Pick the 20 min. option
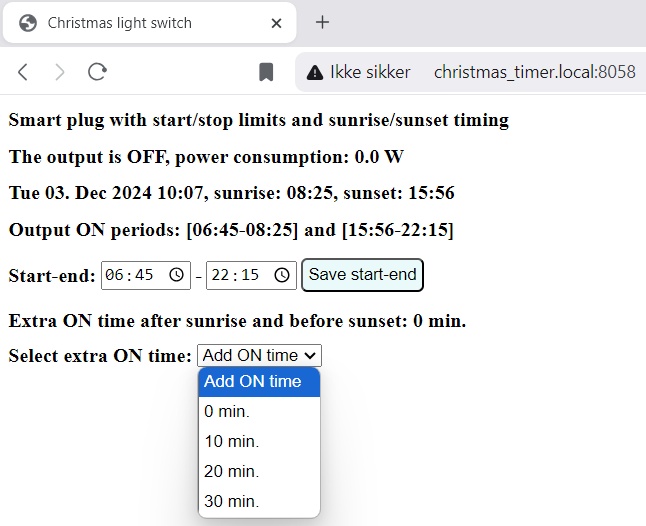The width and height of the screenshot is (646, 526). pyautogui.click(x=259, y=472)
